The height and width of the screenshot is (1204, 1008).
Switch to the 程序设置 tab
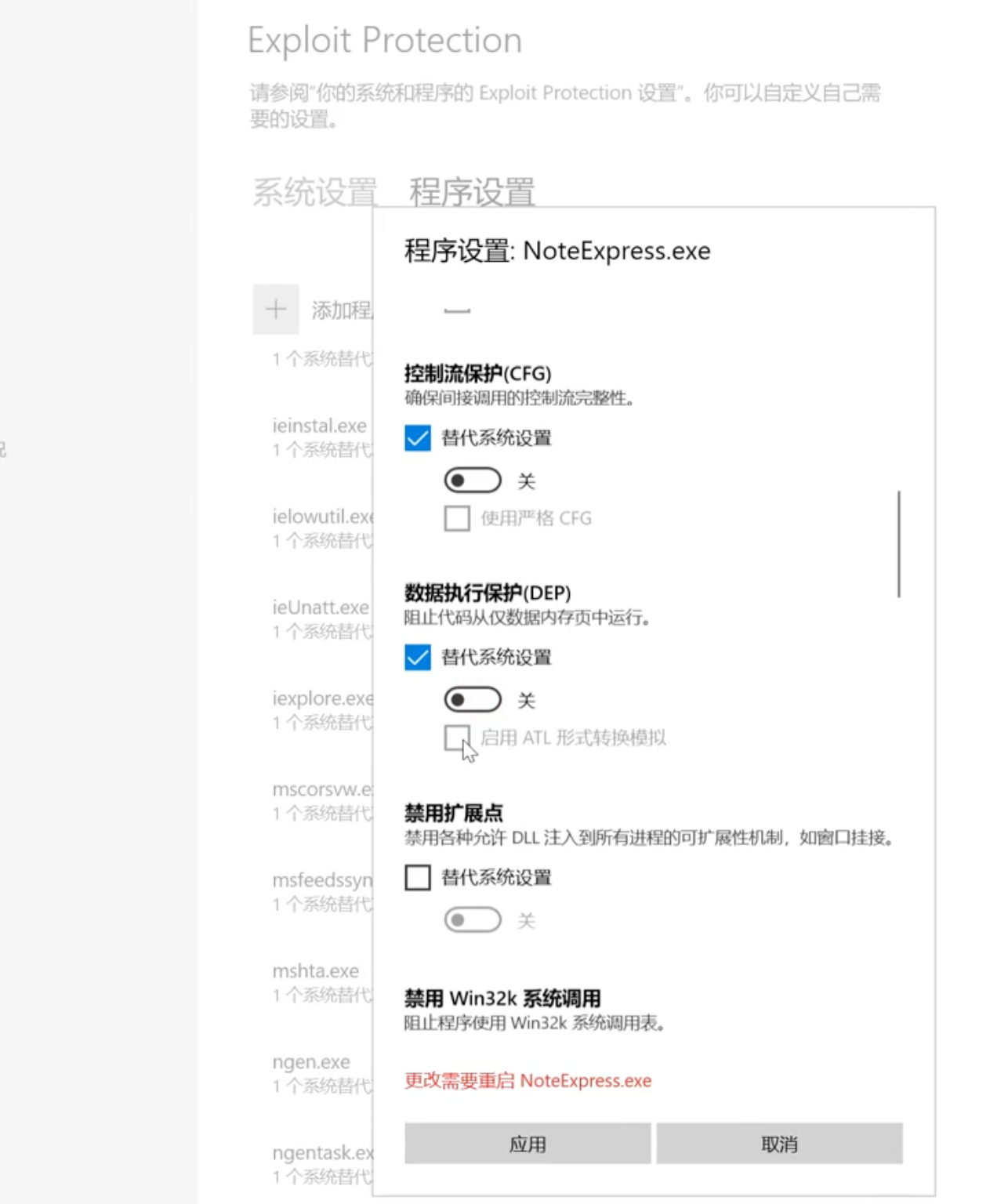pos(470,188)
